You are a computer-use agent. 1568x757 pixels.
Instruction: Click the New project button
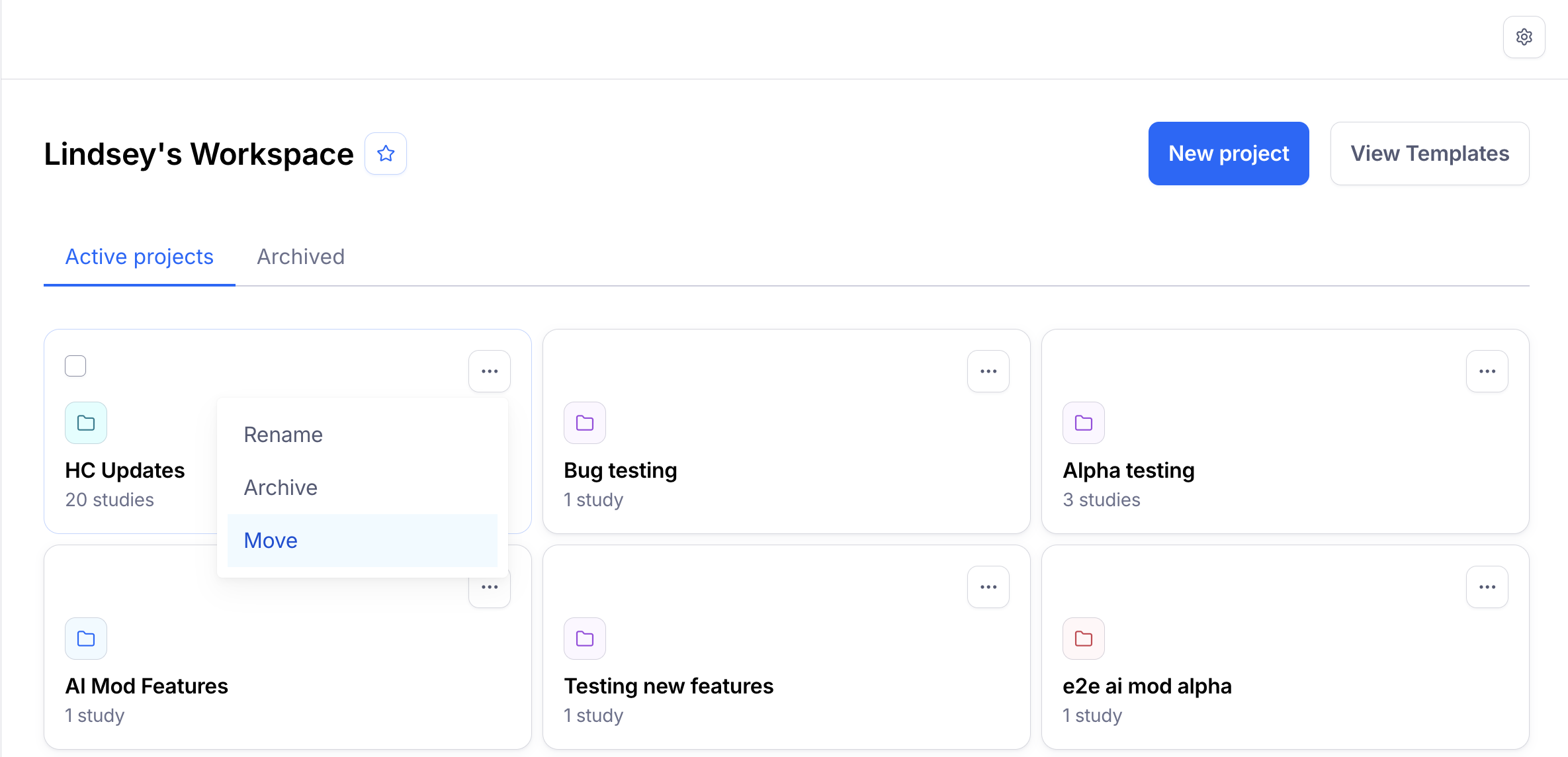click(x=1229, y=154)
